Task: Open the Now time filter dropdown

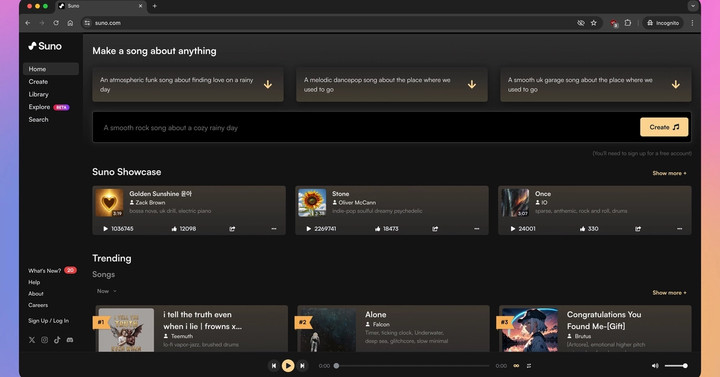Action: click(107, 291)
